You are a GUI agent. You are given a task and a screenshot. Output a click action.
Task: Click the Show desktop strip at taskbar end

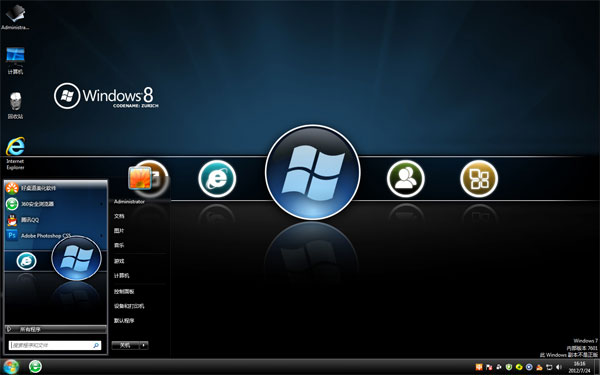click(x=597, y=367)
